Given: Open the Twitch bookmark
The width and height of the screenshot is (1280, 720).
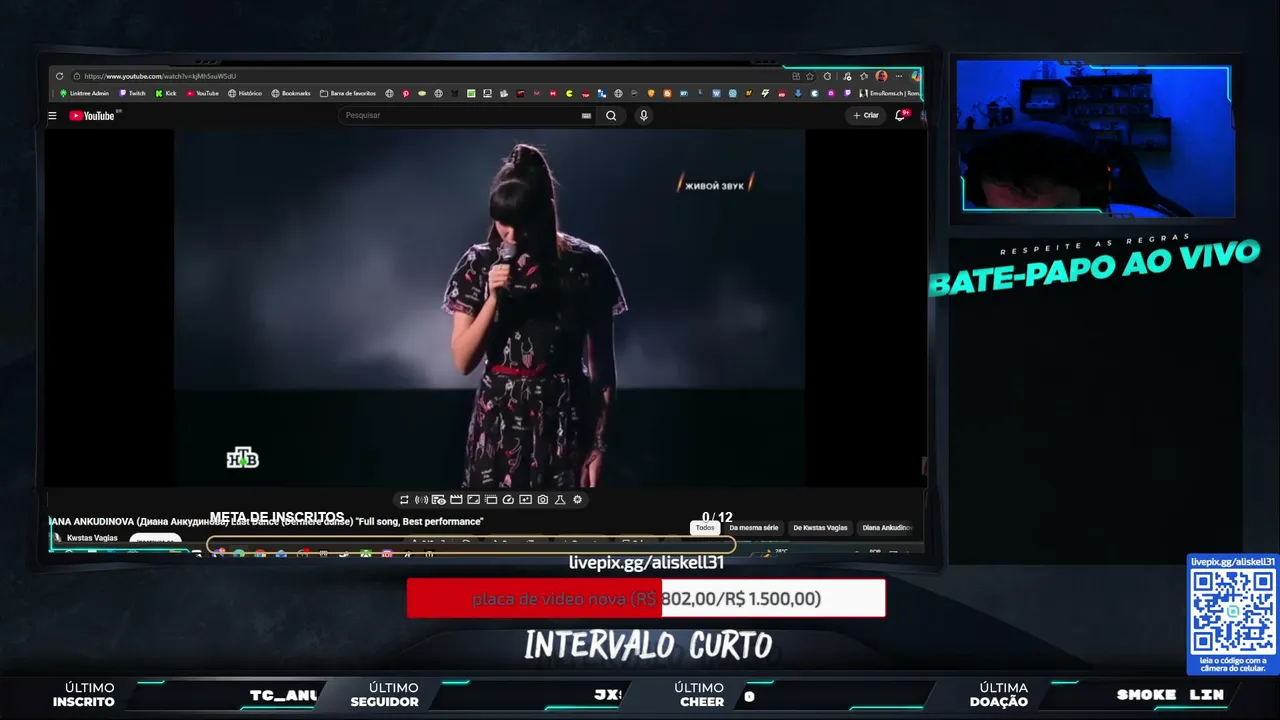Looking at the screenshot, I should click(132, 93).
